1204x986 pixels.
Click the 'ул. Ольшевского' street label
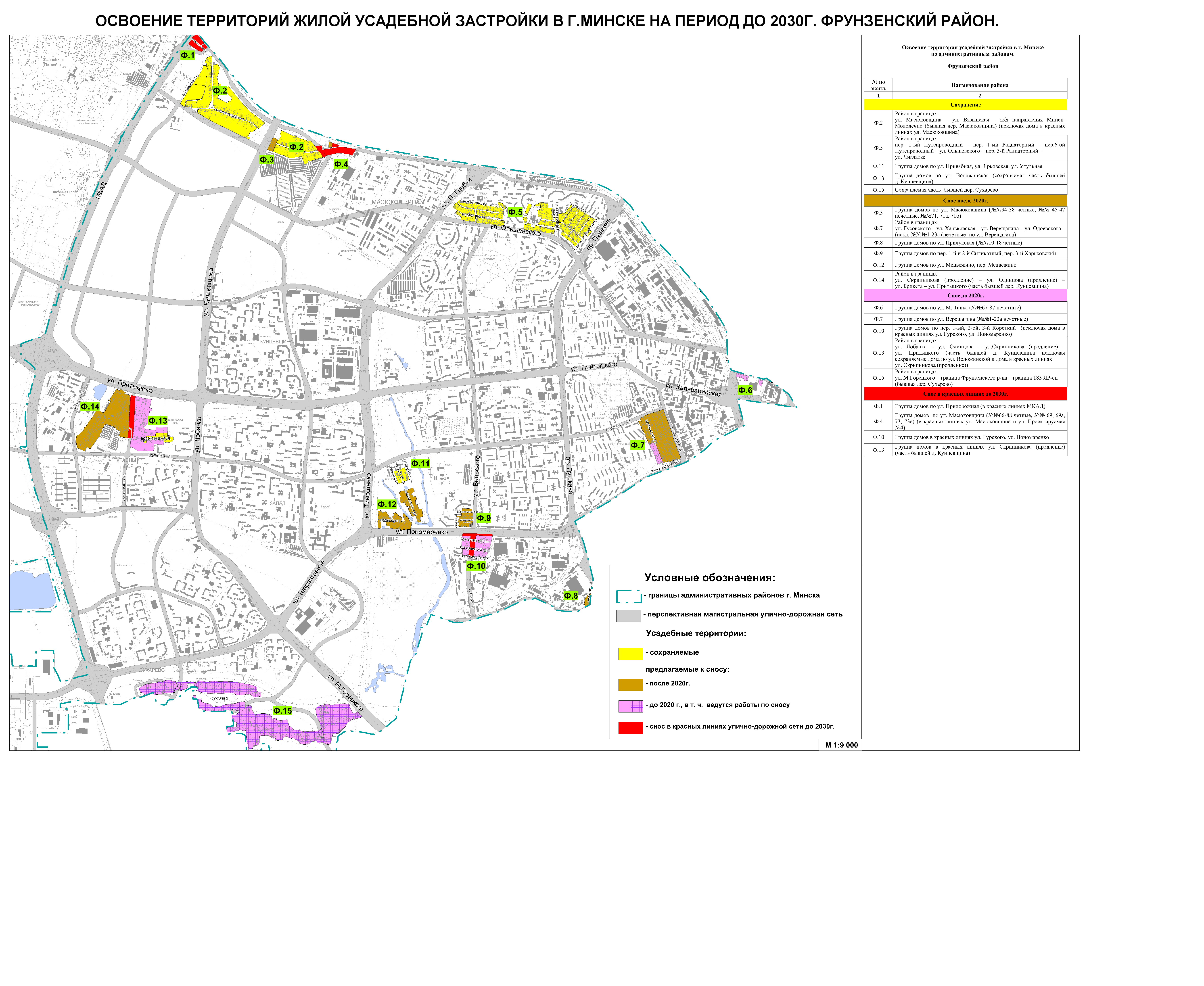tap(516, 230)
